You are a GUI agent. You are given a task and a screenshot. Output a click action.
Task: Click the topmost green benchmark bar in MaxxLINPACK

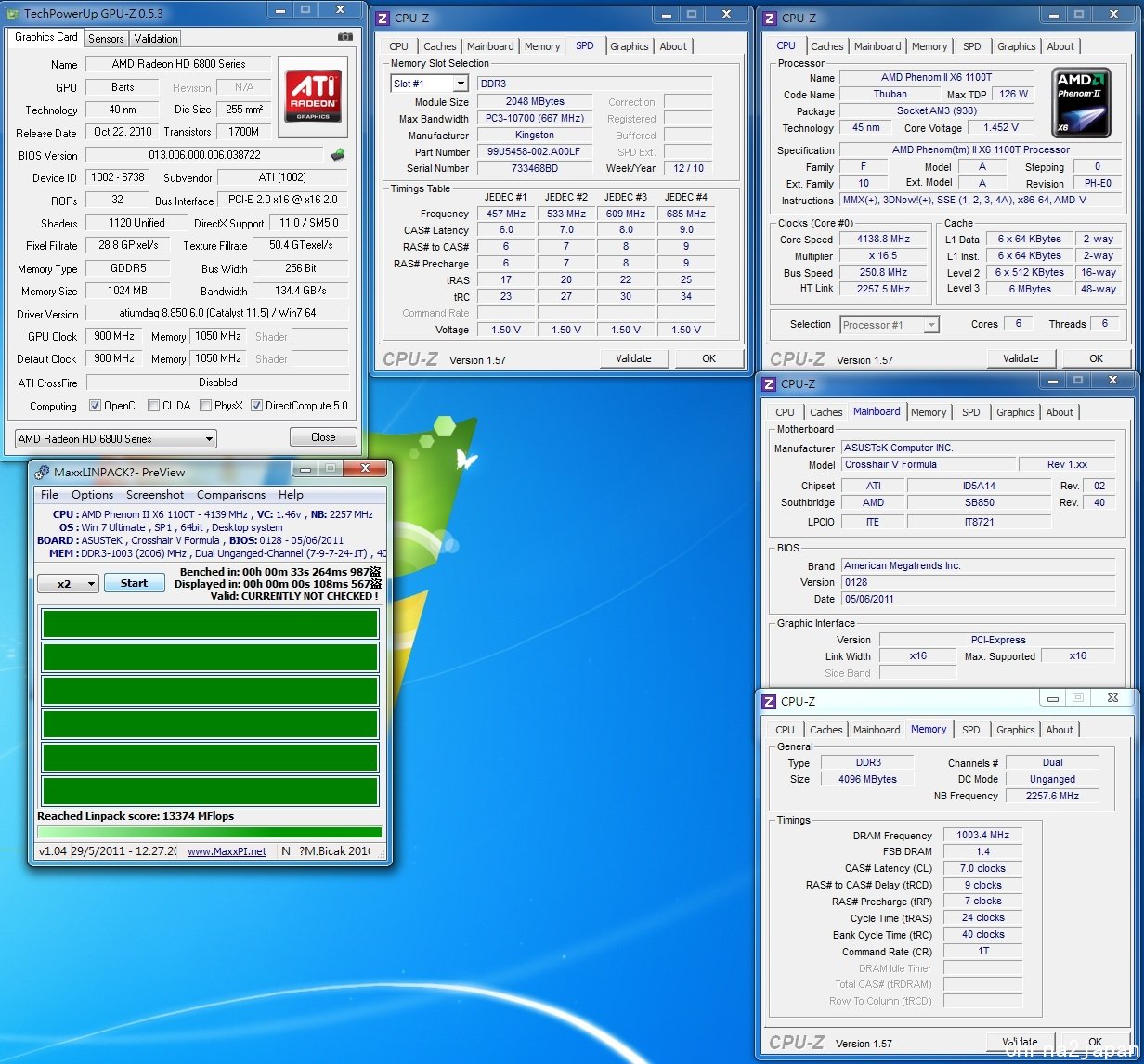point(210,625)
